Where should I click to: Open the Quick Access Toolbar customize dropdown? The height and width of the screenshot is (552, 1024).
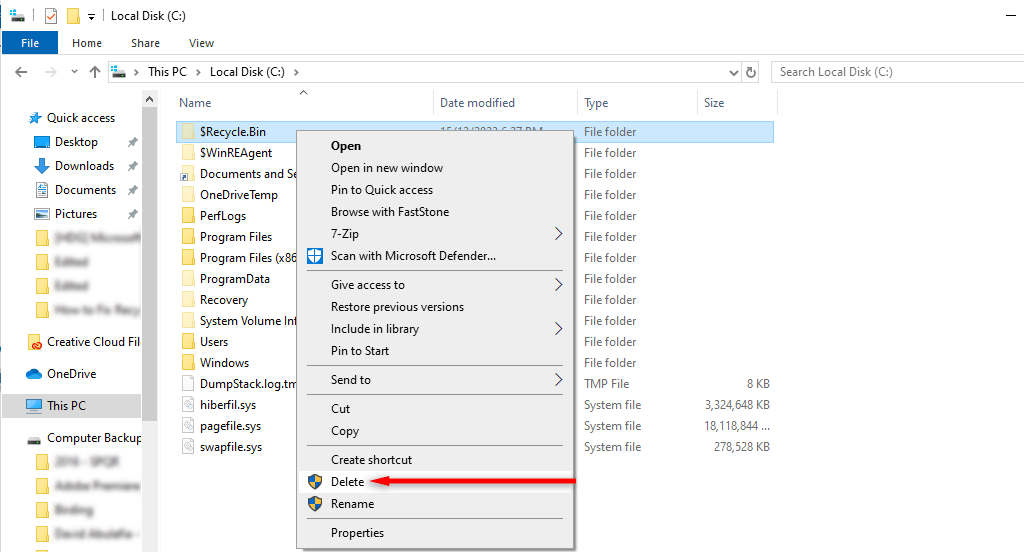click(92, 16)
